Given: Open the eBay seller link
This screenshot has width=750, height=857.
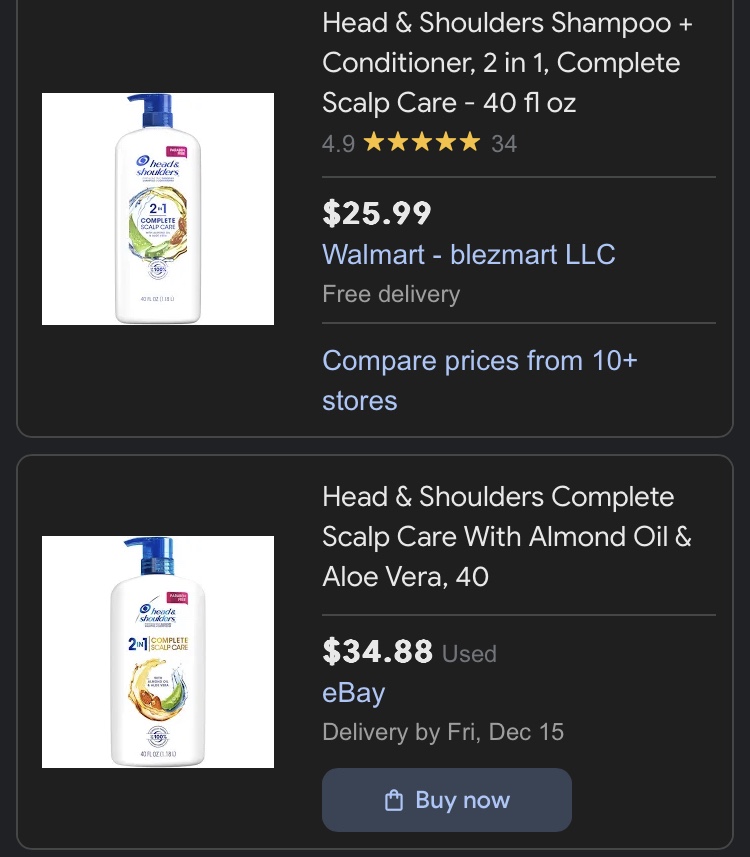Looking at the screenshot, I should click(x=353, y=693).
